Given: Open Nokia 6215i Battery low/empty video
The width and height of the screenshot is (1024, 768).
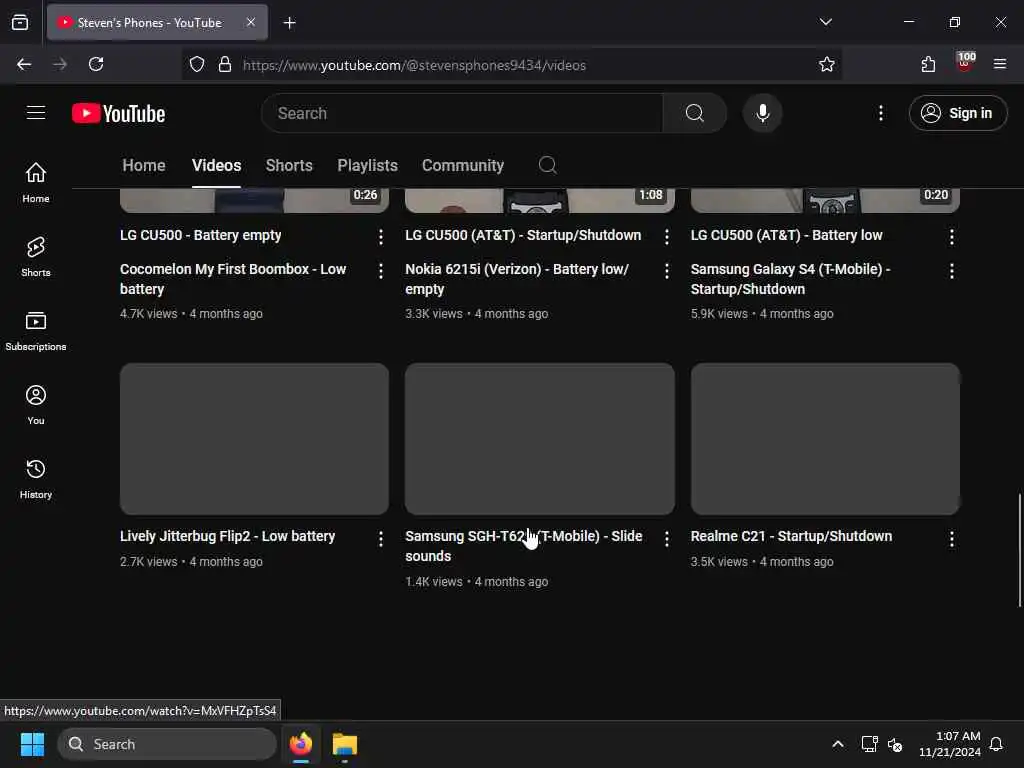Looking at the screenshot, I should (x=517, y=279).
